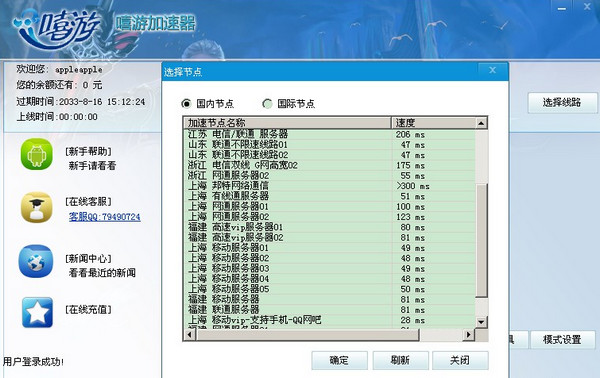This screenshot has width=600, height=378.
Task: Sort by 加速节点名称 column header
Action: click(x=288, y=123)
